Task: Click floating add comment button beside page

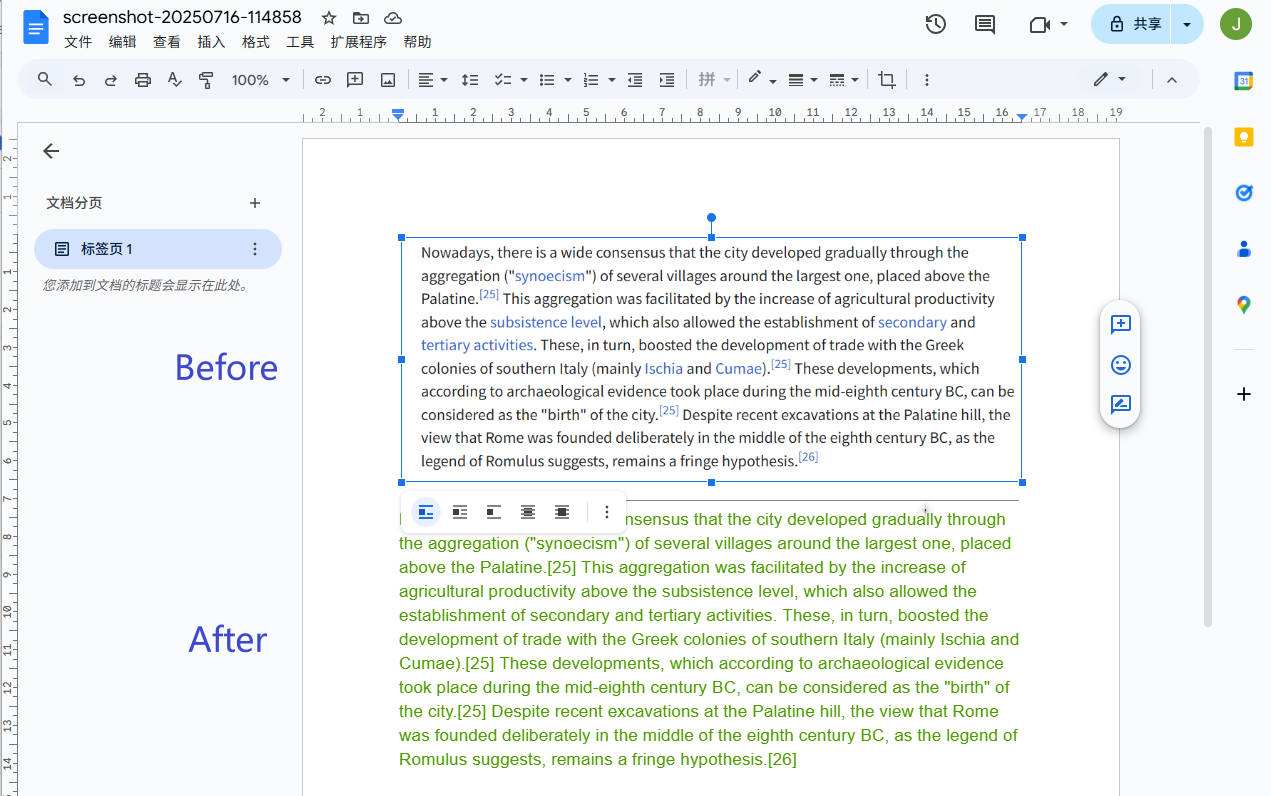Action: point(1121,324)
